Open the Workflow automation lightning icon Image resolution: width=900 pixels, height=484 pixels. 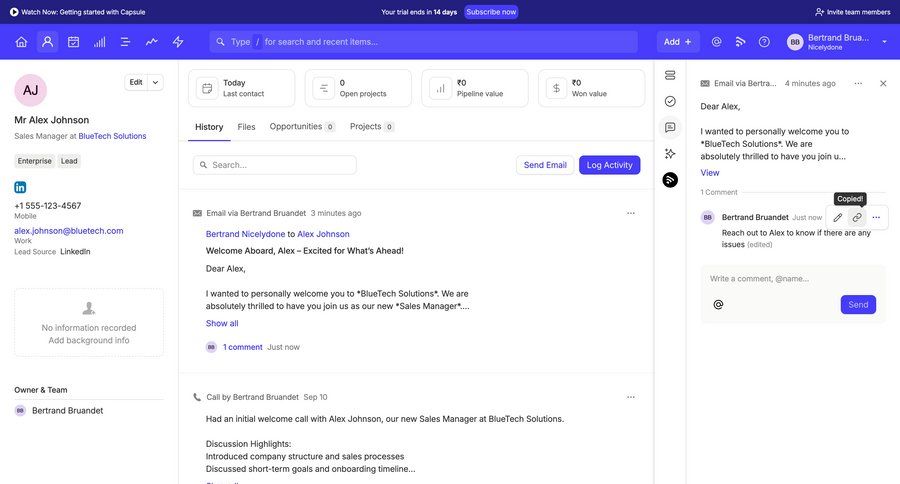178,42
